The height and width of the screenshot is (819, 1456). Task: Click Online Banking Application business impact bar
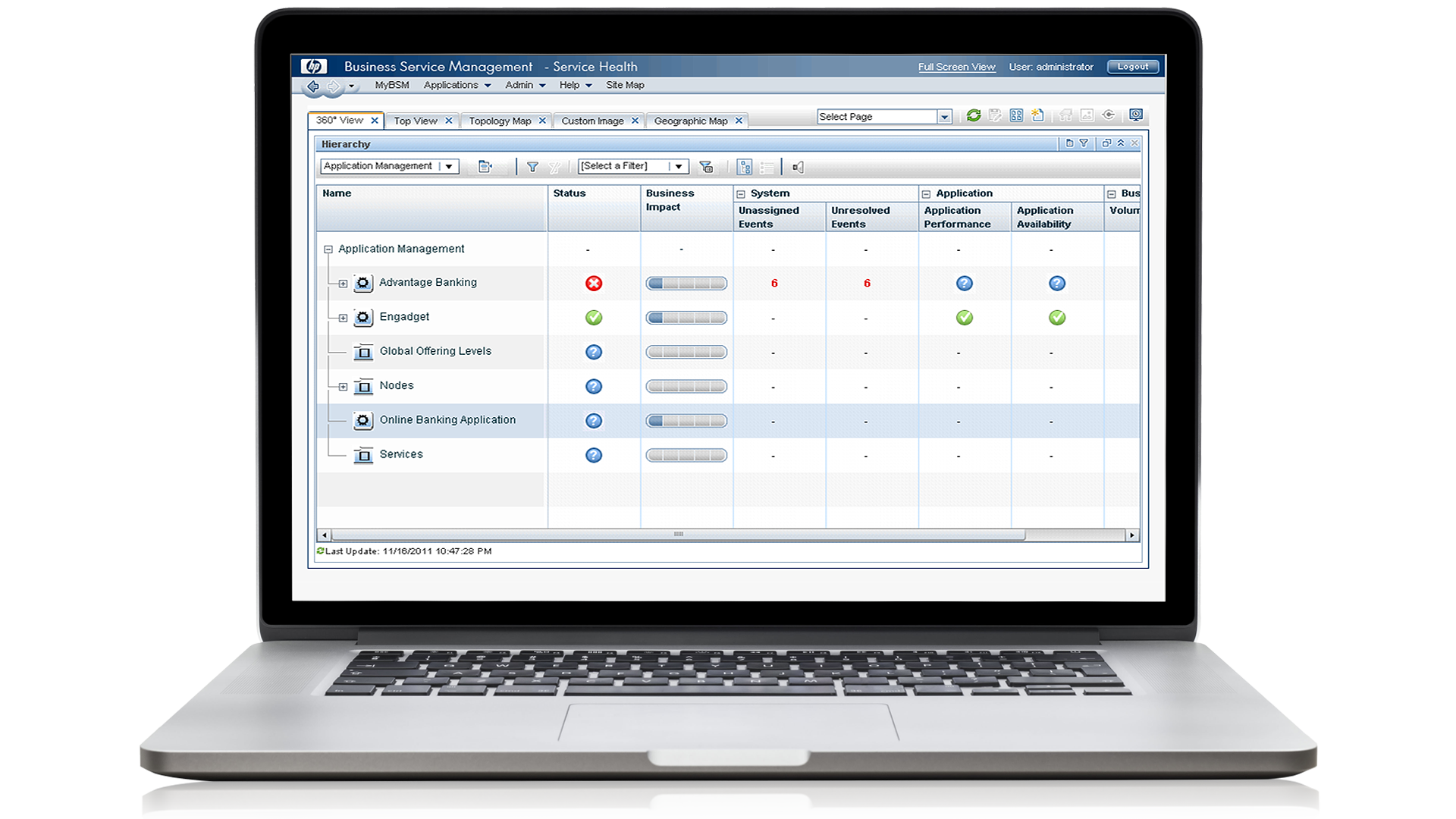pyautogui.click(x=686, y=421)
